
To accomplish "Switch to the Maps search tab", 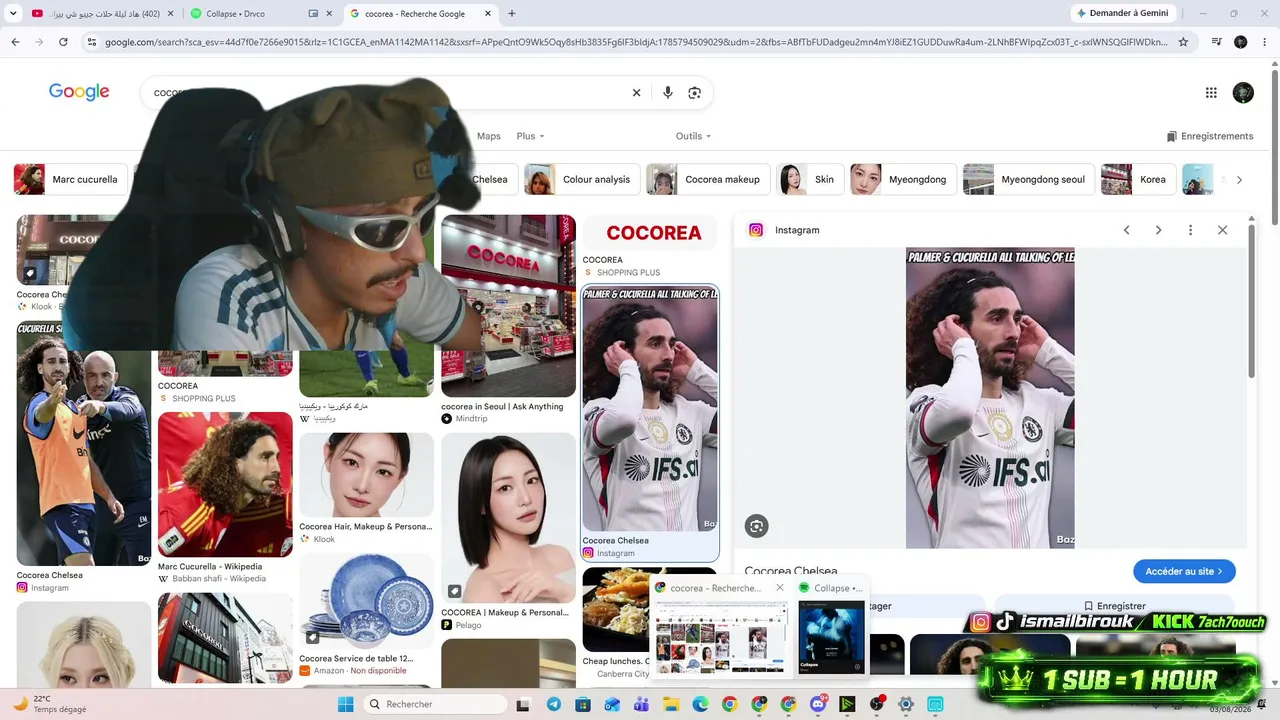I will click(x=489, y=136).
